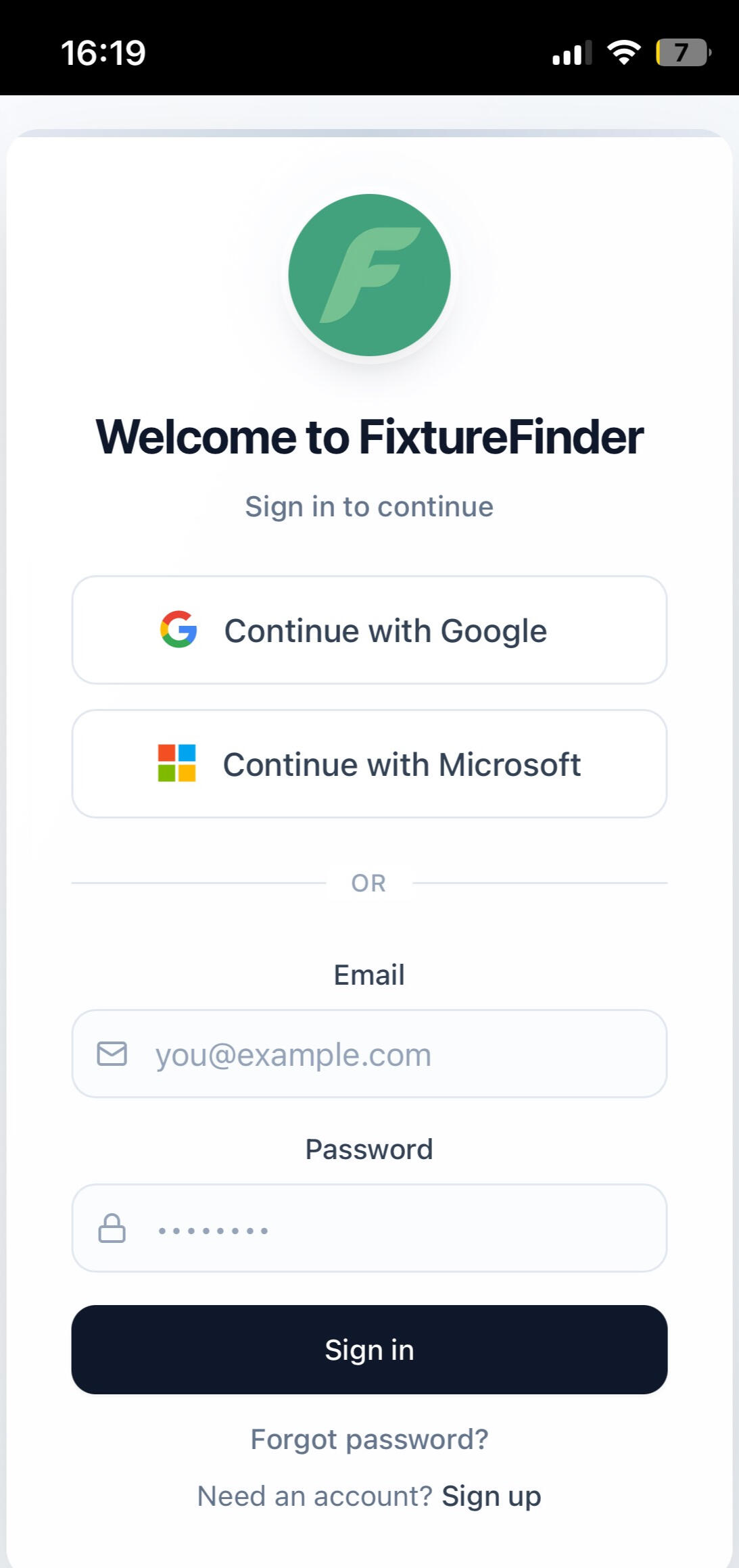Focus the Email input field
The image size is (739, 1568).
pos(392,1054)
